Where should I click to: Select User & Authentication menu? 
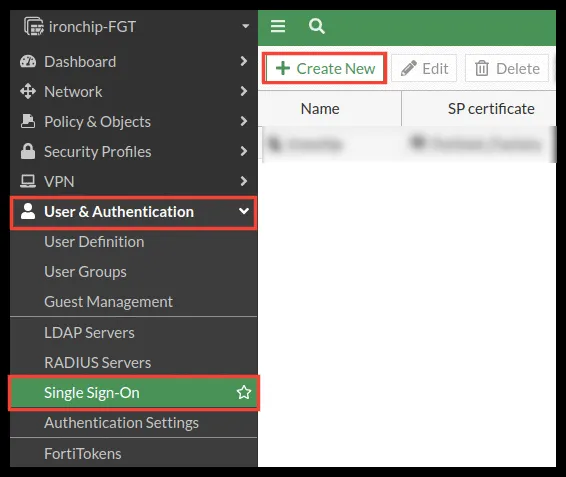(x=134, y=212)
